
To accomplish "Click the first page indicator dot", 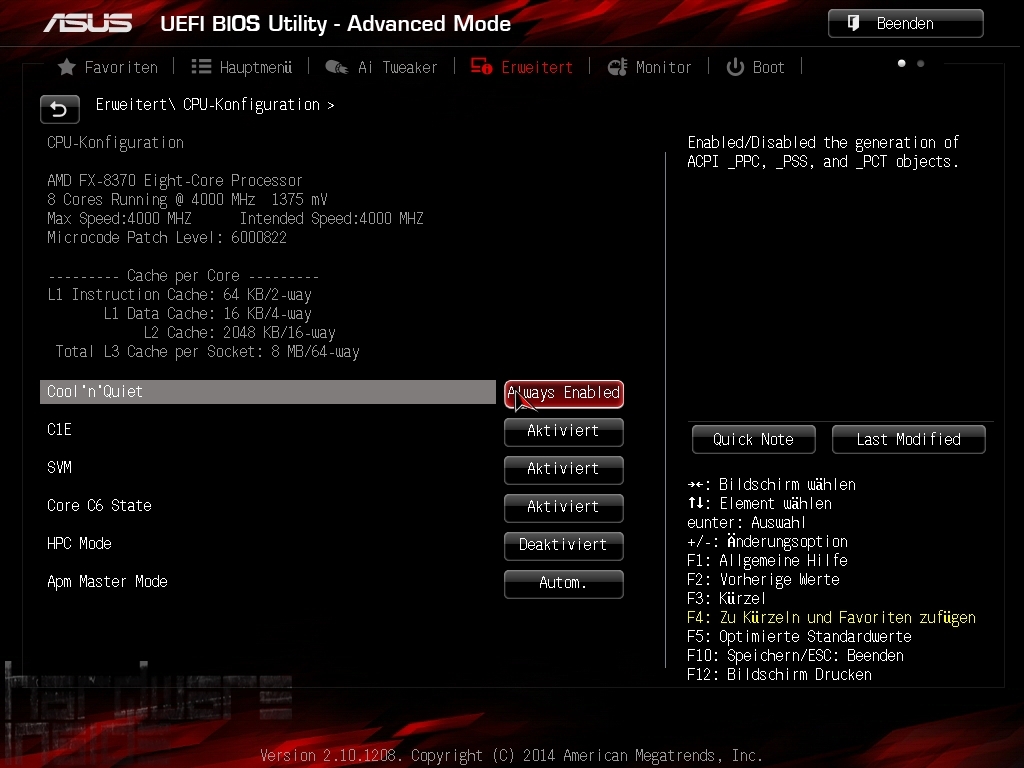I will pyautogui.click(x=902, y=63).
